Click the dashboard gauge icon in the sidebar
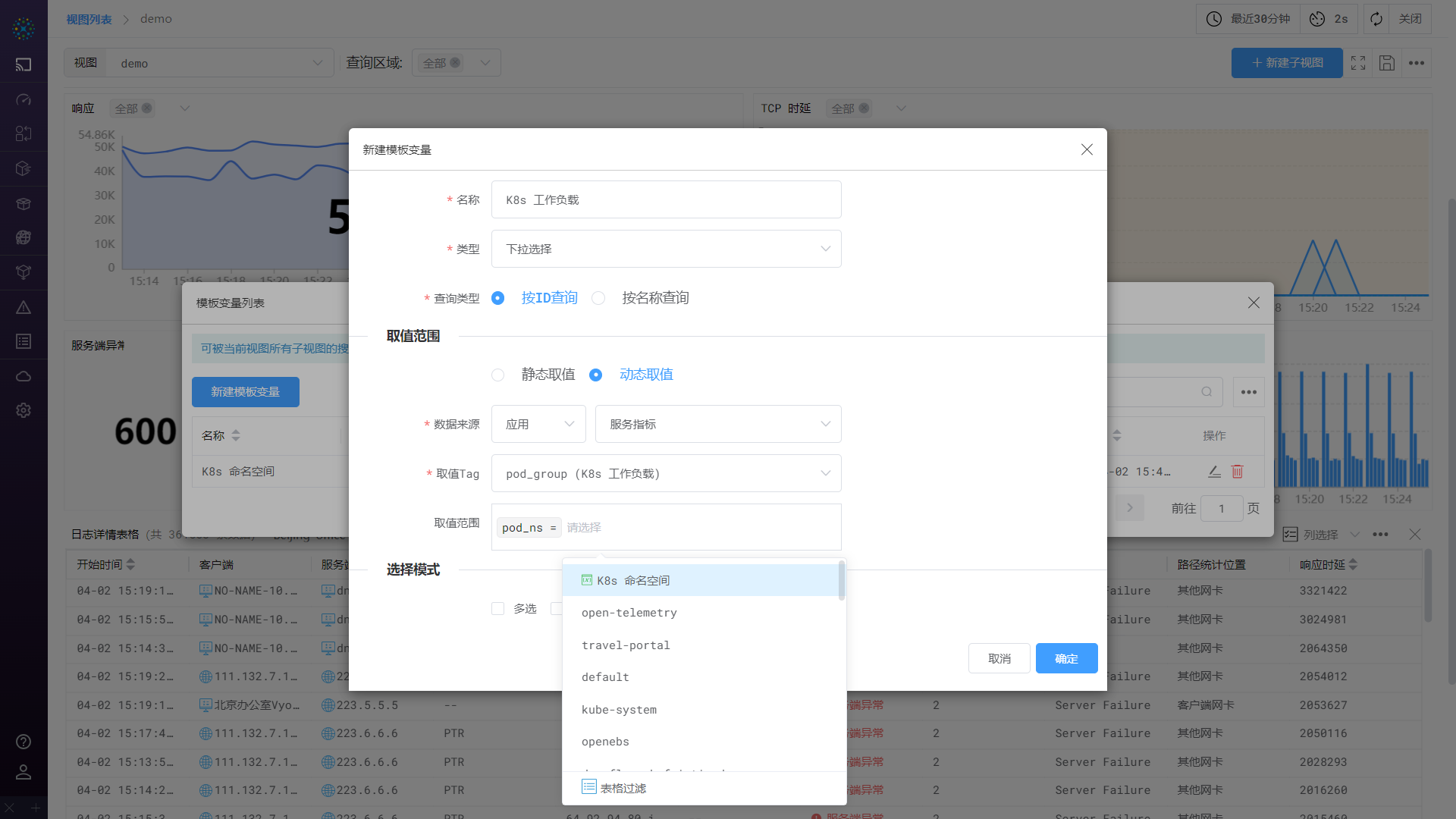The height and width of the screenshot is (819, 1456). tap(24, 99)
